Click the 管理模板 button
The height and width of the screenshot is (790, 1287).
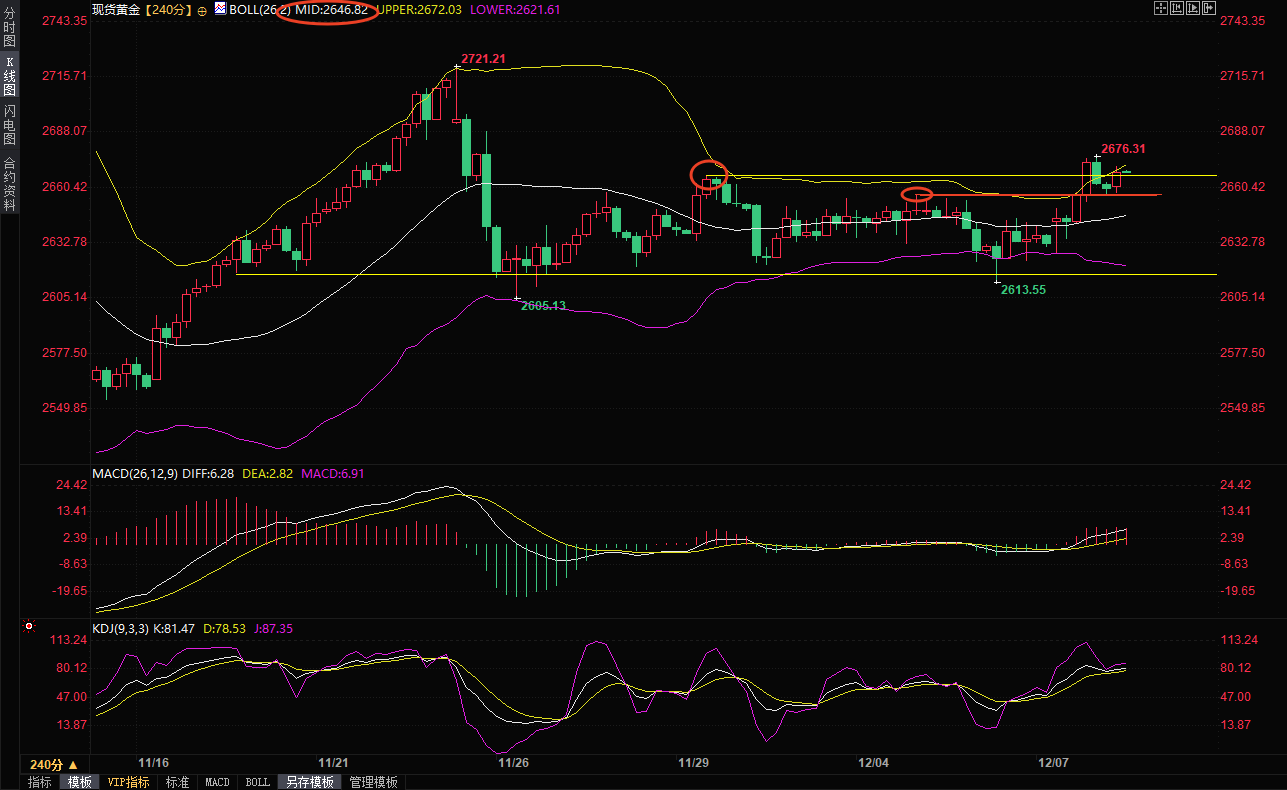pyautogui.click(x=373, y=782)
